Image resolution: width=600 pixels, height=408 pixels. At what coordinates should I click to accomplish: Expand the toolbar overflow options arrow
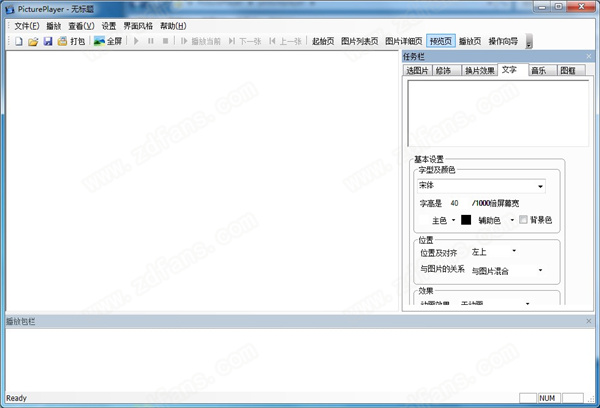529,41
